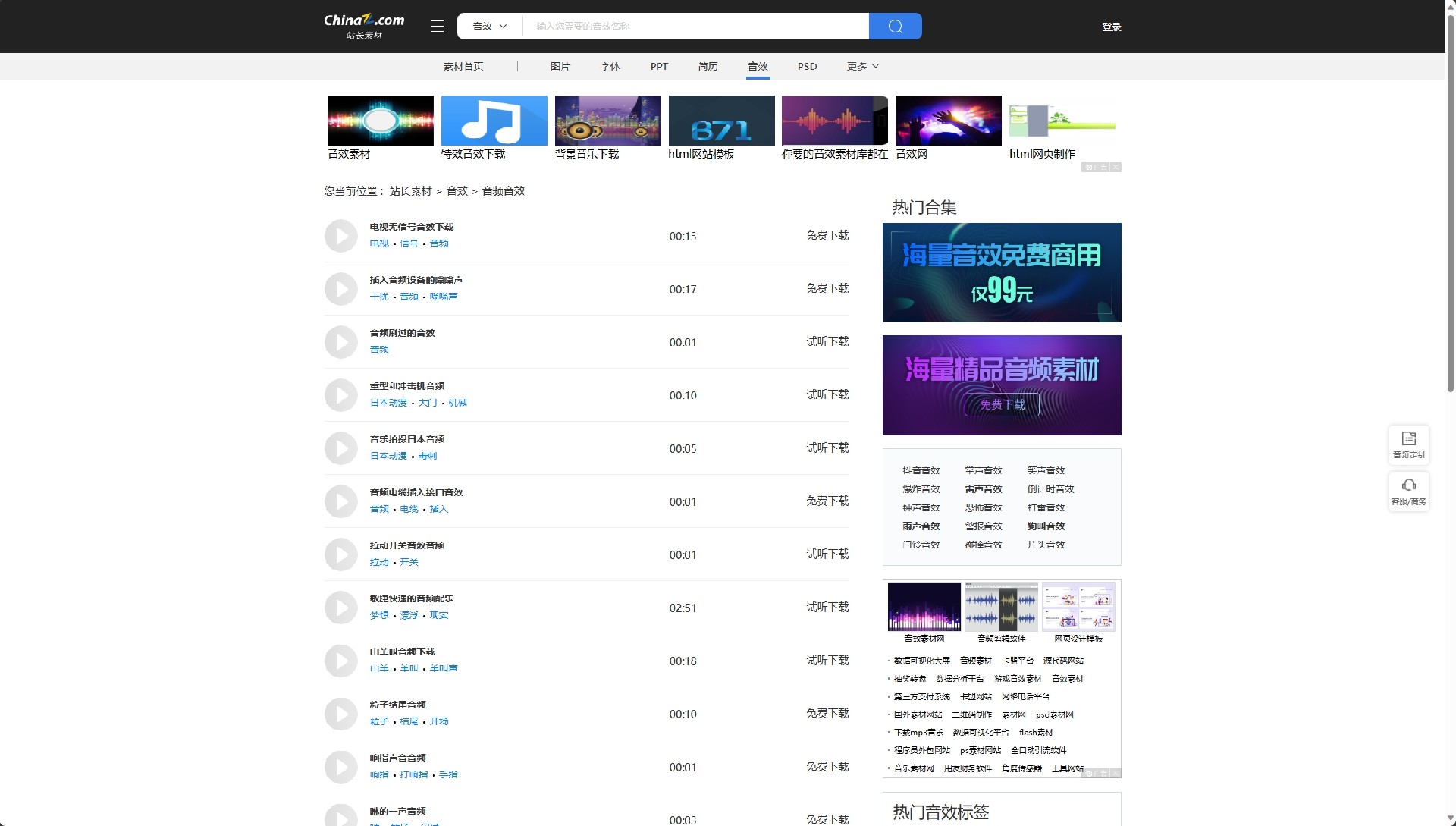The image size is (1456, 826).
Task: Open the 音频定制 floating side panel icon
Action: pyautogui.click(x=1408, y=444)
